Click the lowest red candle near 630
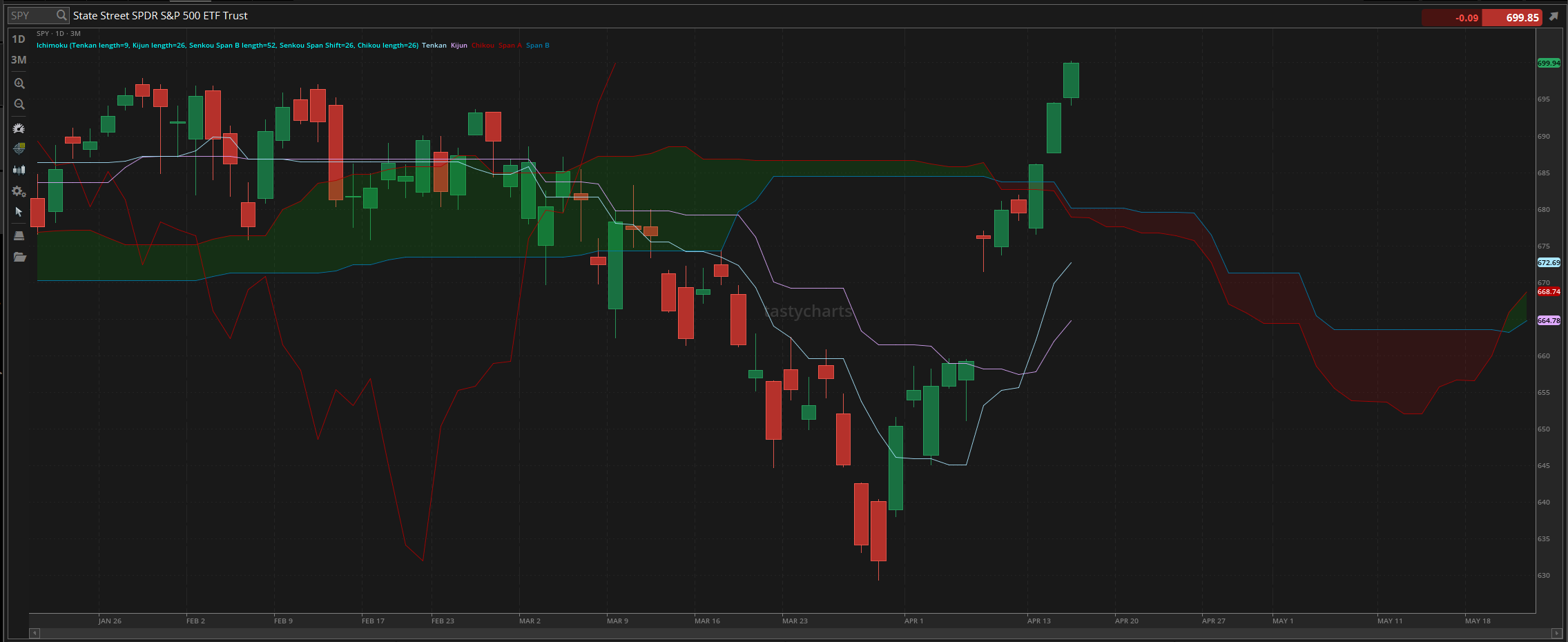The height and width of the screenshot is (642, 1568). [x=878, y=531]
